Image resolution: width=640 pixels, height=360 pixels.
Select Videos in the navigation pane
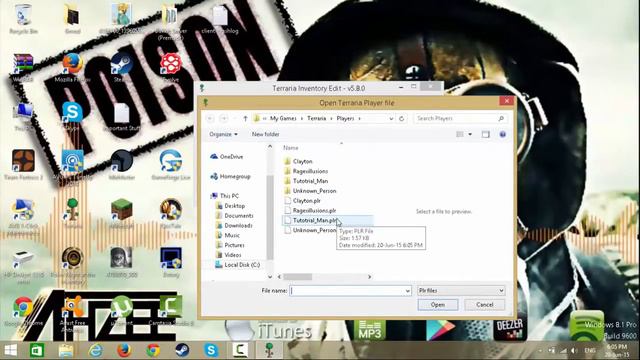click(229, 255)
